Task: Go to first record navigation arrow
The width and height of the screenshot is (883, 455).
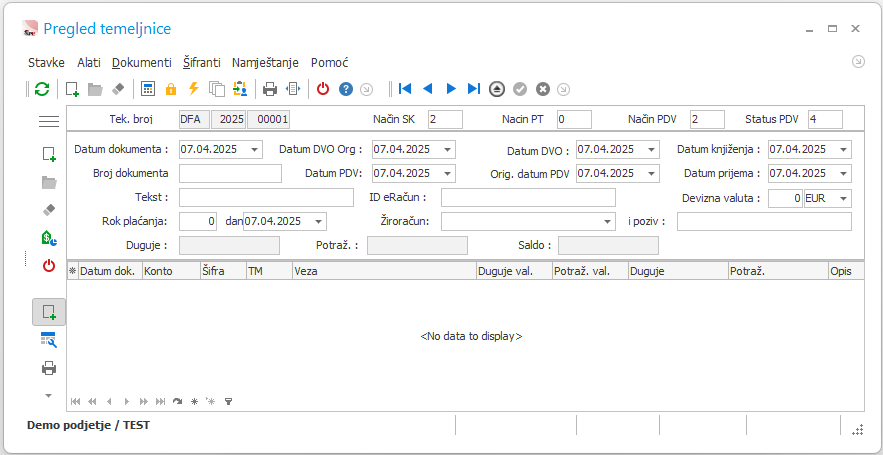Action: [x=405, y=89]
